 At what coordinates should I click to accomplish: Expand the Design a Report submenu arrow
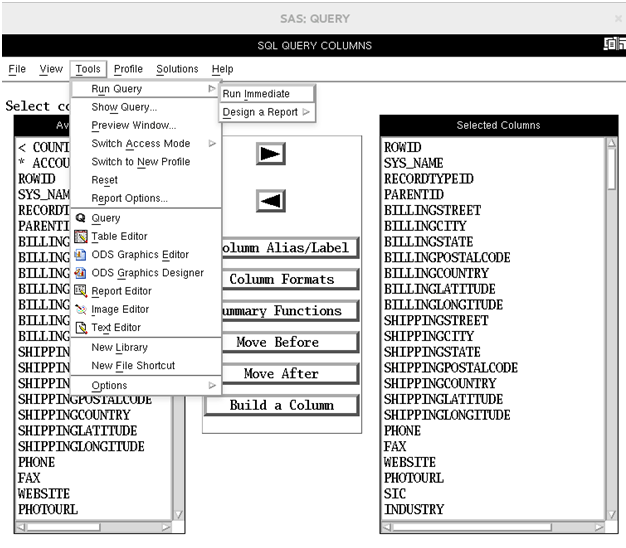tap(306, 112)
